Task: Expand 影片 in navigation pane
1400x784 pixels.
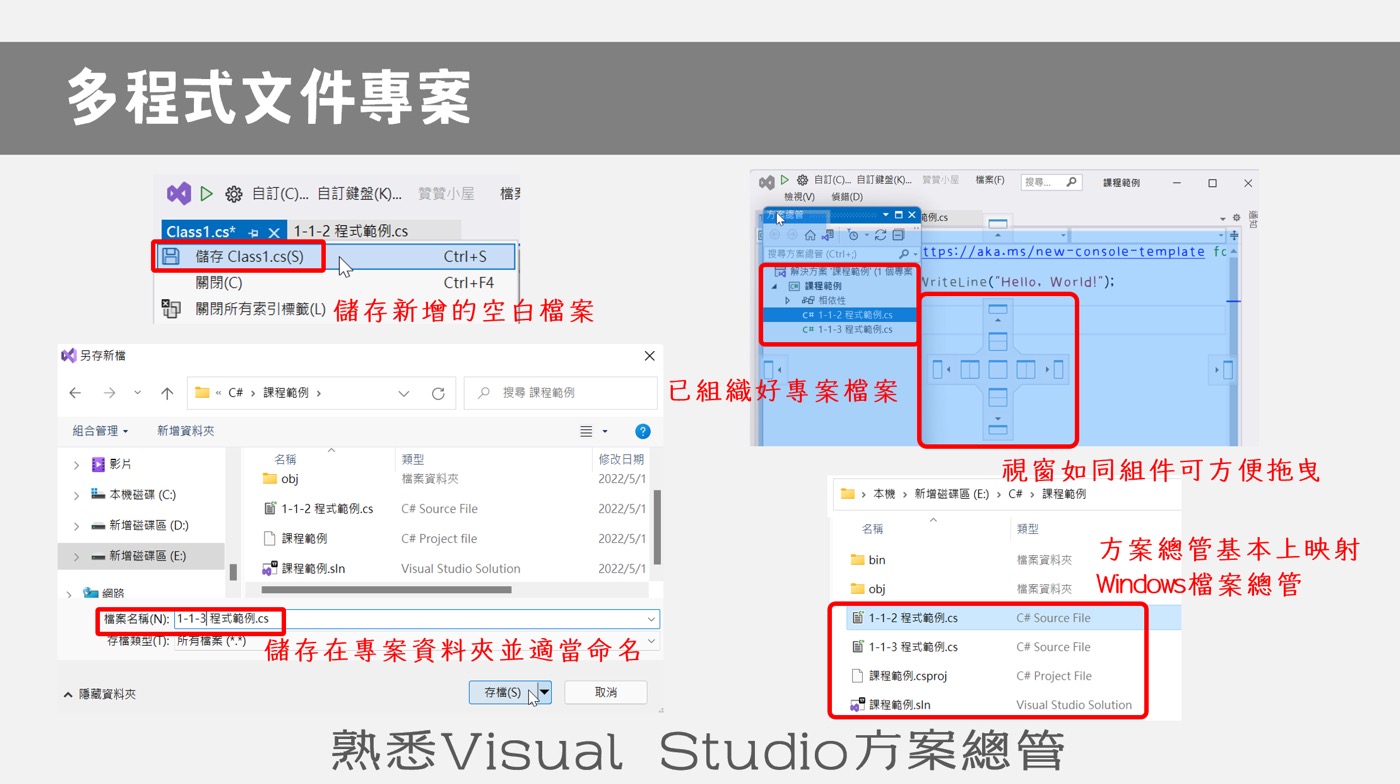Action: pyautogui.click(x=76, y=465)
